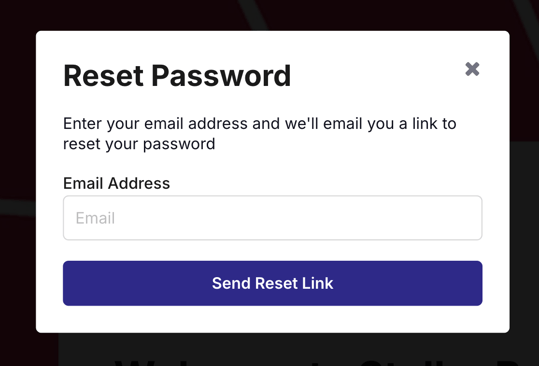Close the Reset Password dialog with X
This screenshot has width=539, height=366.
click(472, 69)
